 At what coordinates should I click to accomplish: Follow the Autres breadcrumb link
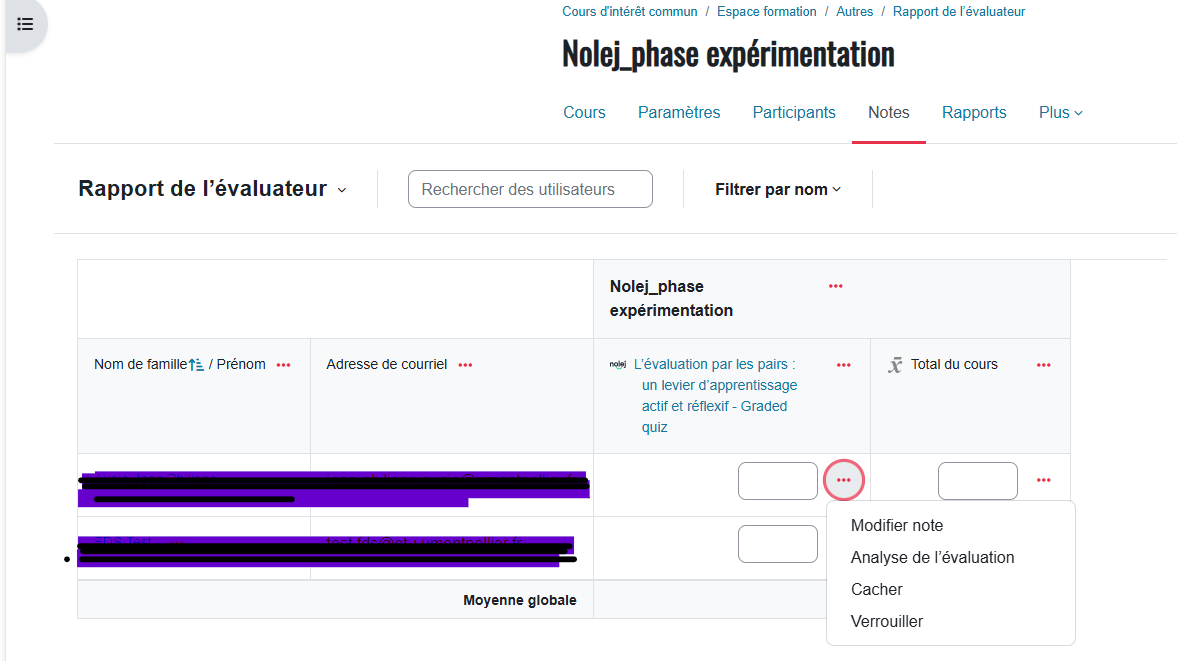pos(854,12)
